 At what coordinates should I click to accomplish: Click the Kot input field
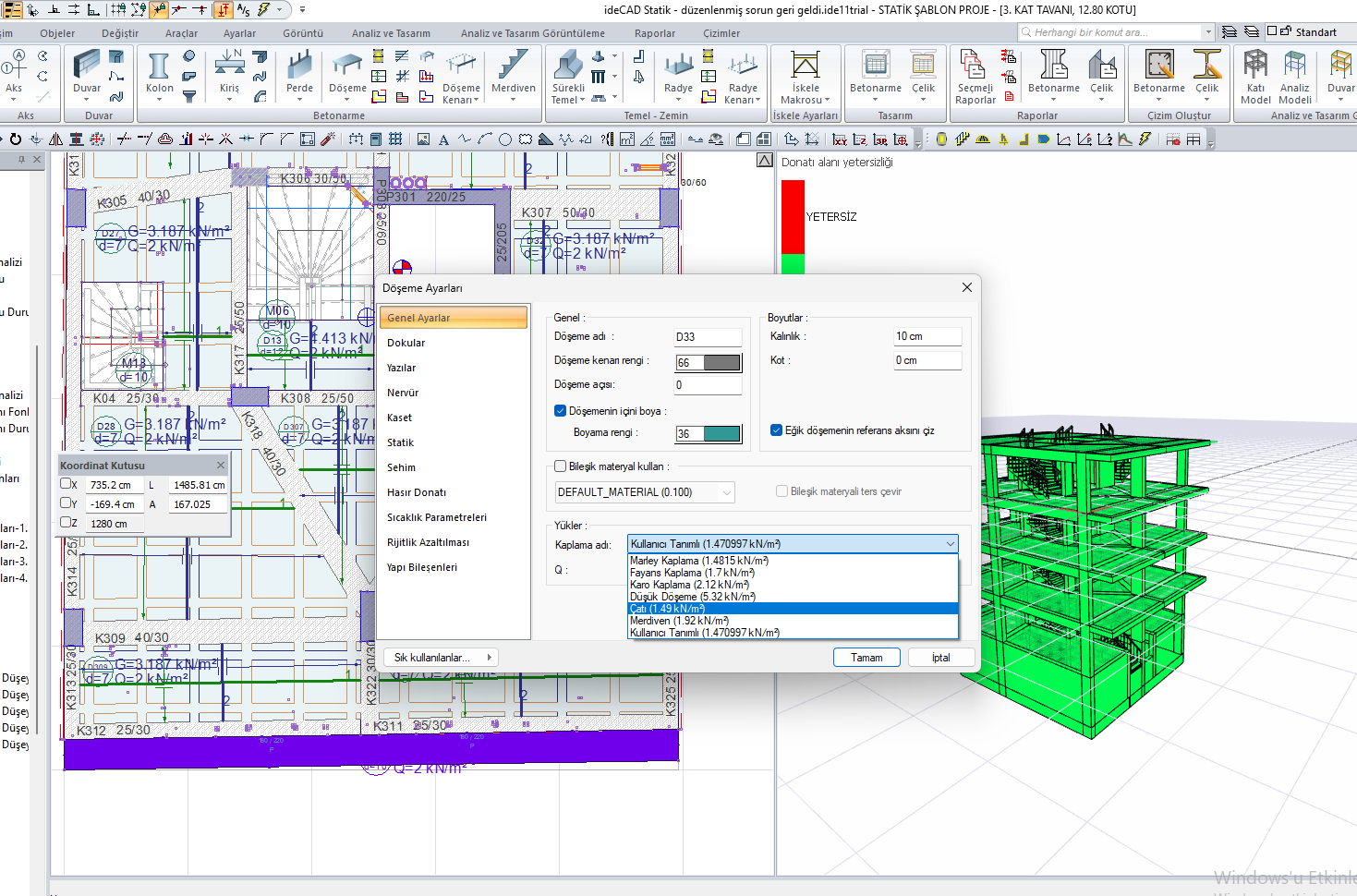(x=927, y=360)
